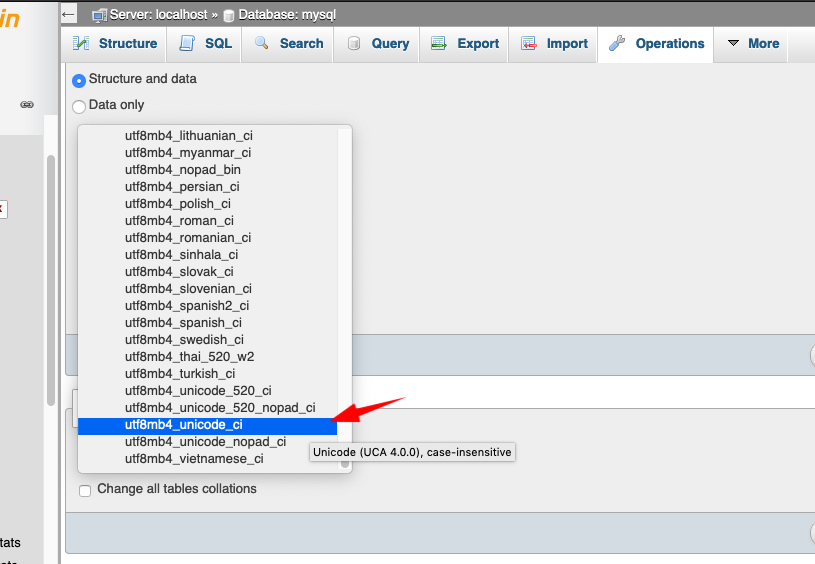Open the Server: localhost breadcrumb link
Viewport: 815px width, 564px height.
coord(159,15)
